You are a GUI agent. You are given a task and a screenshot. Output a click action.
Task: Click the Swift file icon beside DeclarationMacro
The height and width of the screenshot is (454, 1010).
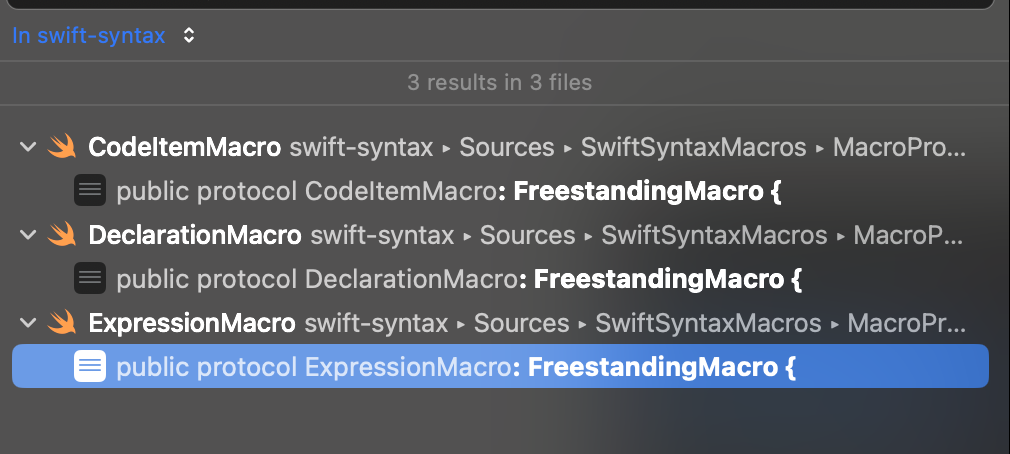[x=62, y=234]
